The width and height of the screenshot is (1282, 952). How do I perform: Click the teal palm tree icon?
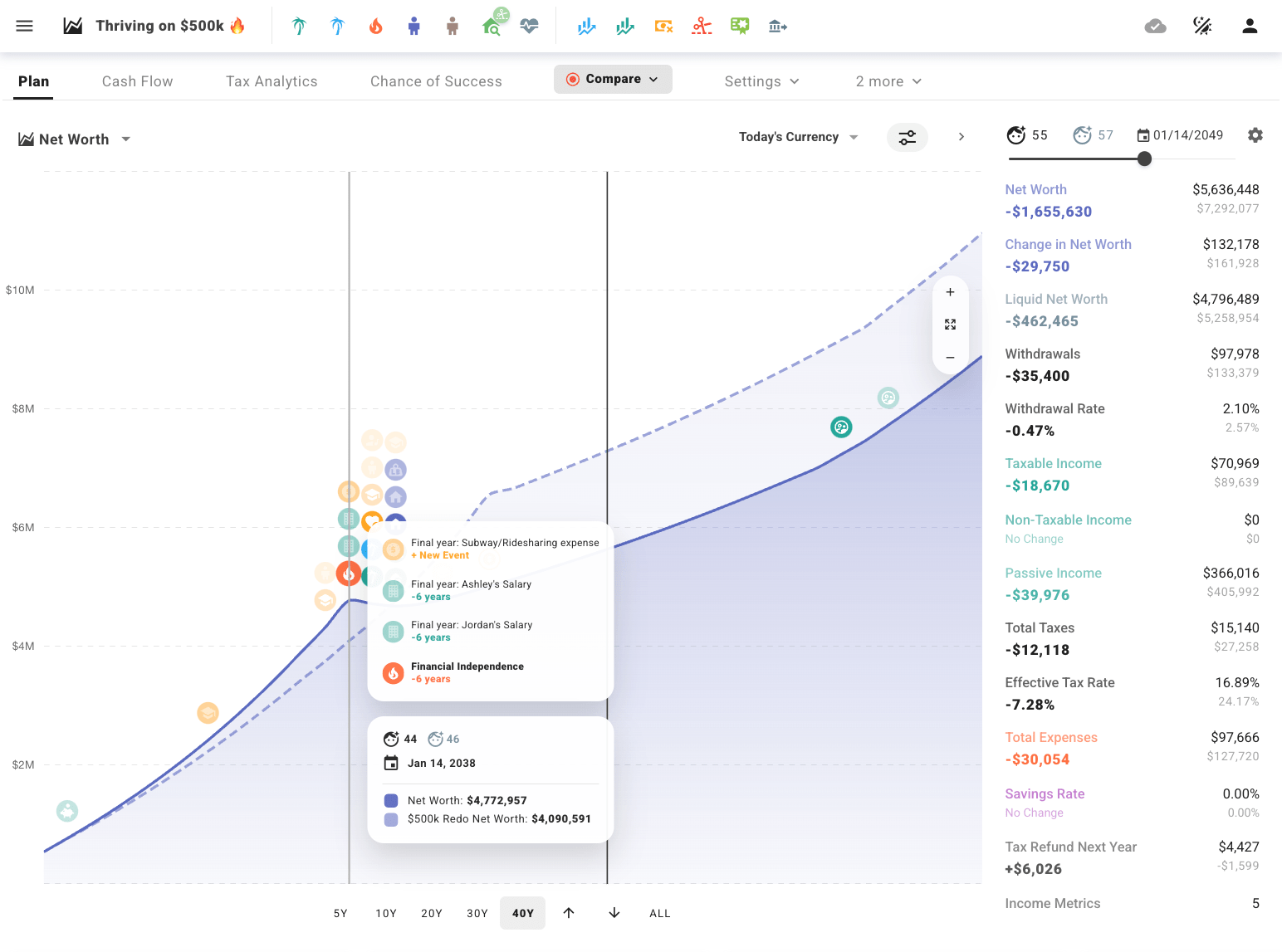click(x=299, y=26)
